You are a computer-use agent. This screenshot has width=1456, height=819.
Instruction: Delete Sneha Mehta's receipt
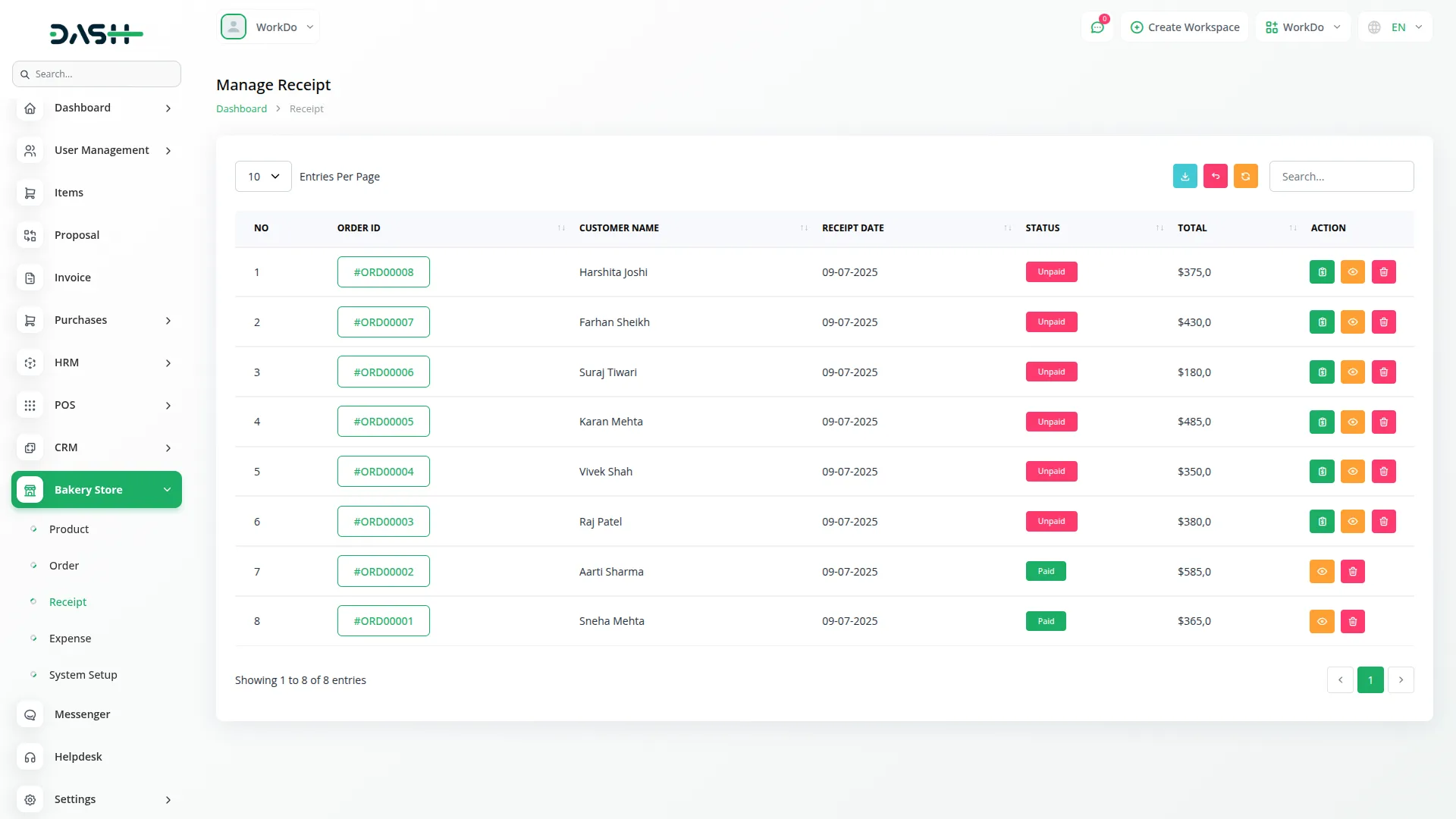point(1352,621)
